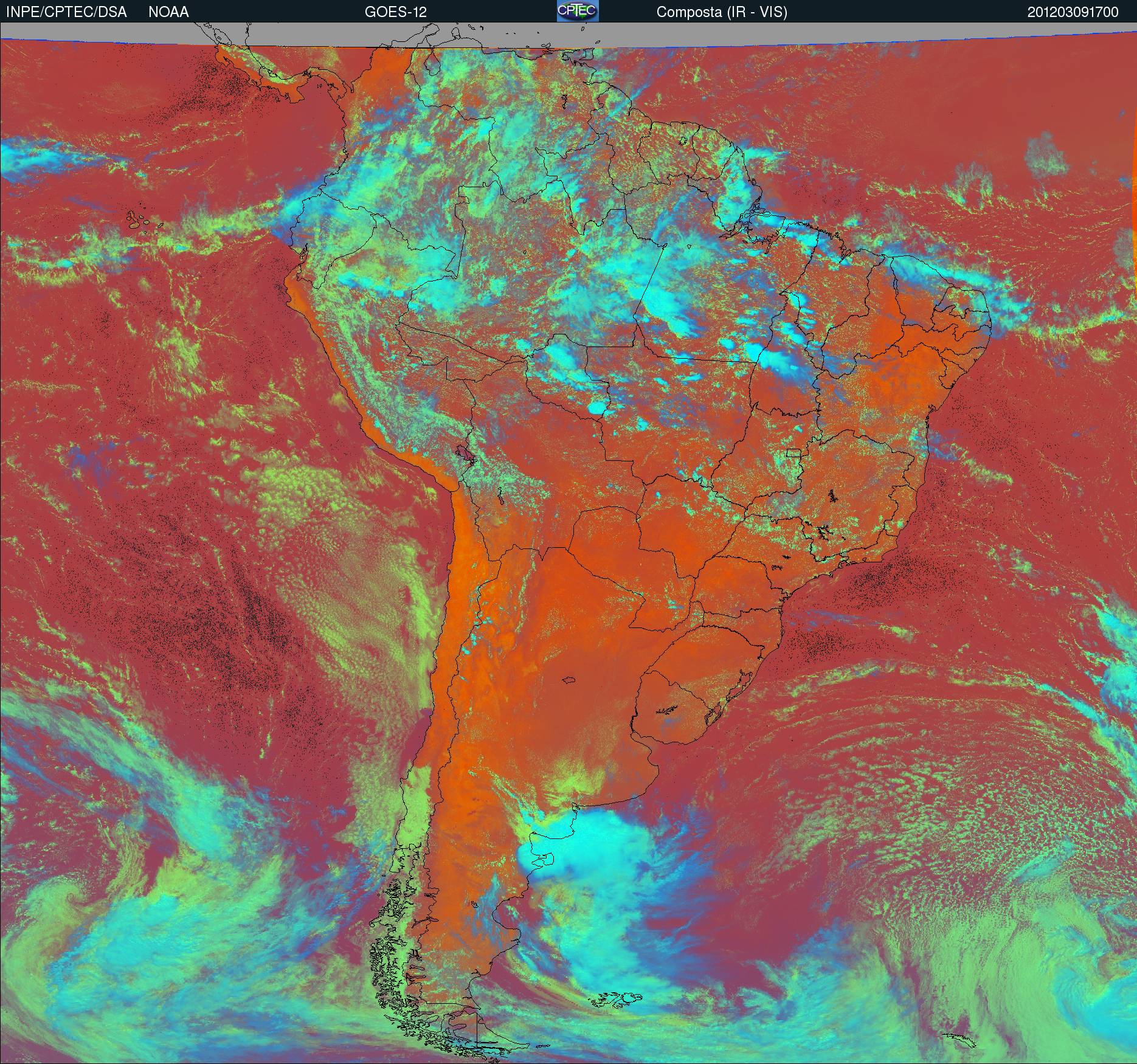Click the NOAA label in header
This screenshot has height=1064, width=1137.
pyautogui.click(x=168, y=12)
